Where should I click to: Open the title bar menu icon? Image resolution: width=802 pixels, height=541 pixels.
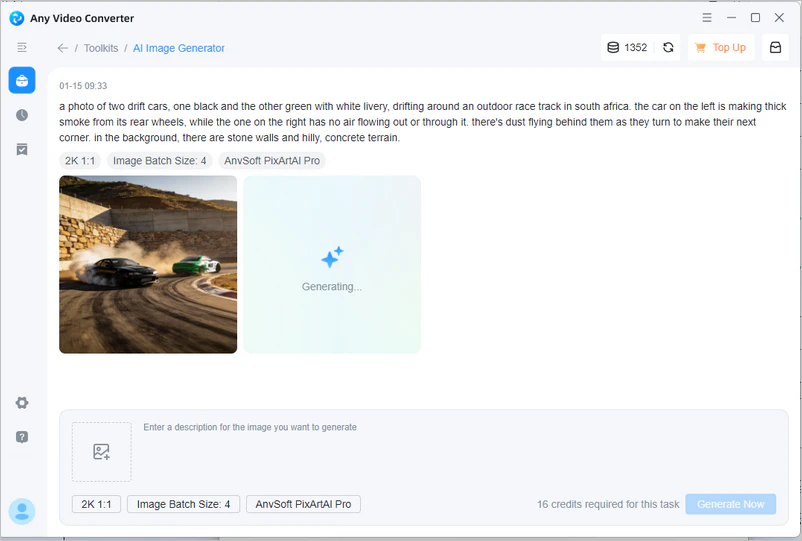[x=707, y=18]
